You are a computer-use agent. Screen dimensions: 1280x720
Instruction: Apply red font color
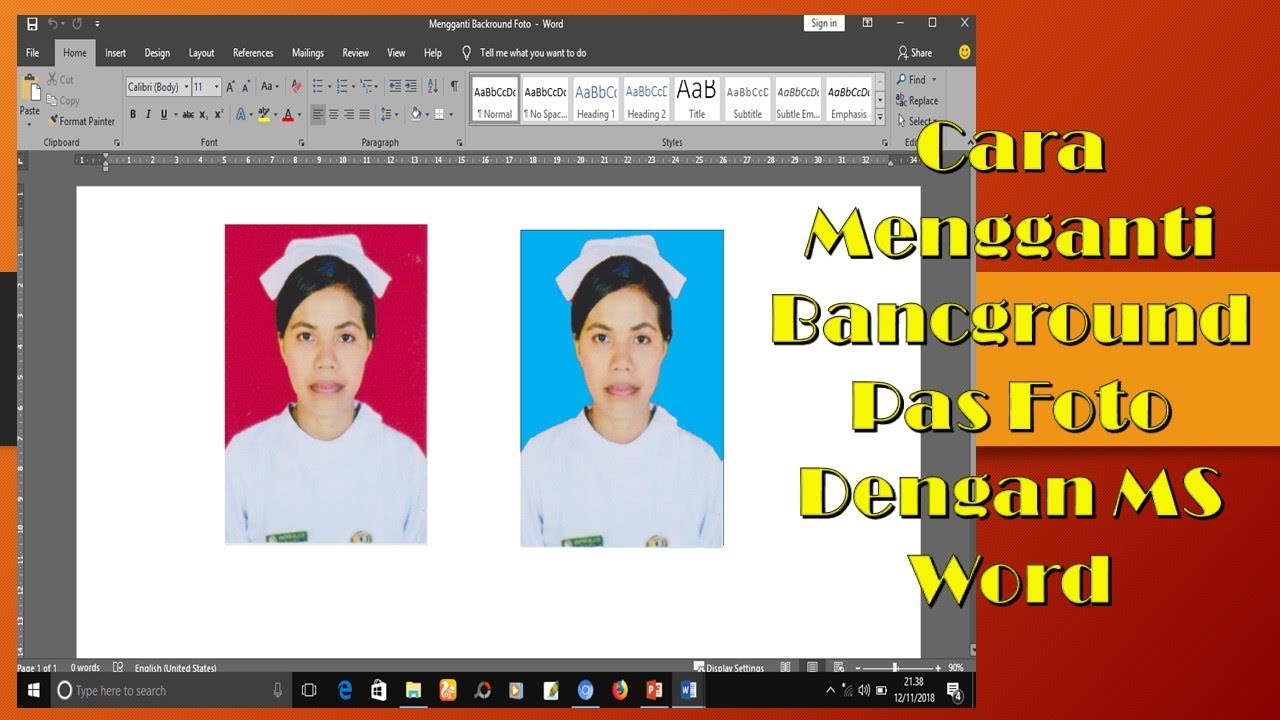coord(287,115)
